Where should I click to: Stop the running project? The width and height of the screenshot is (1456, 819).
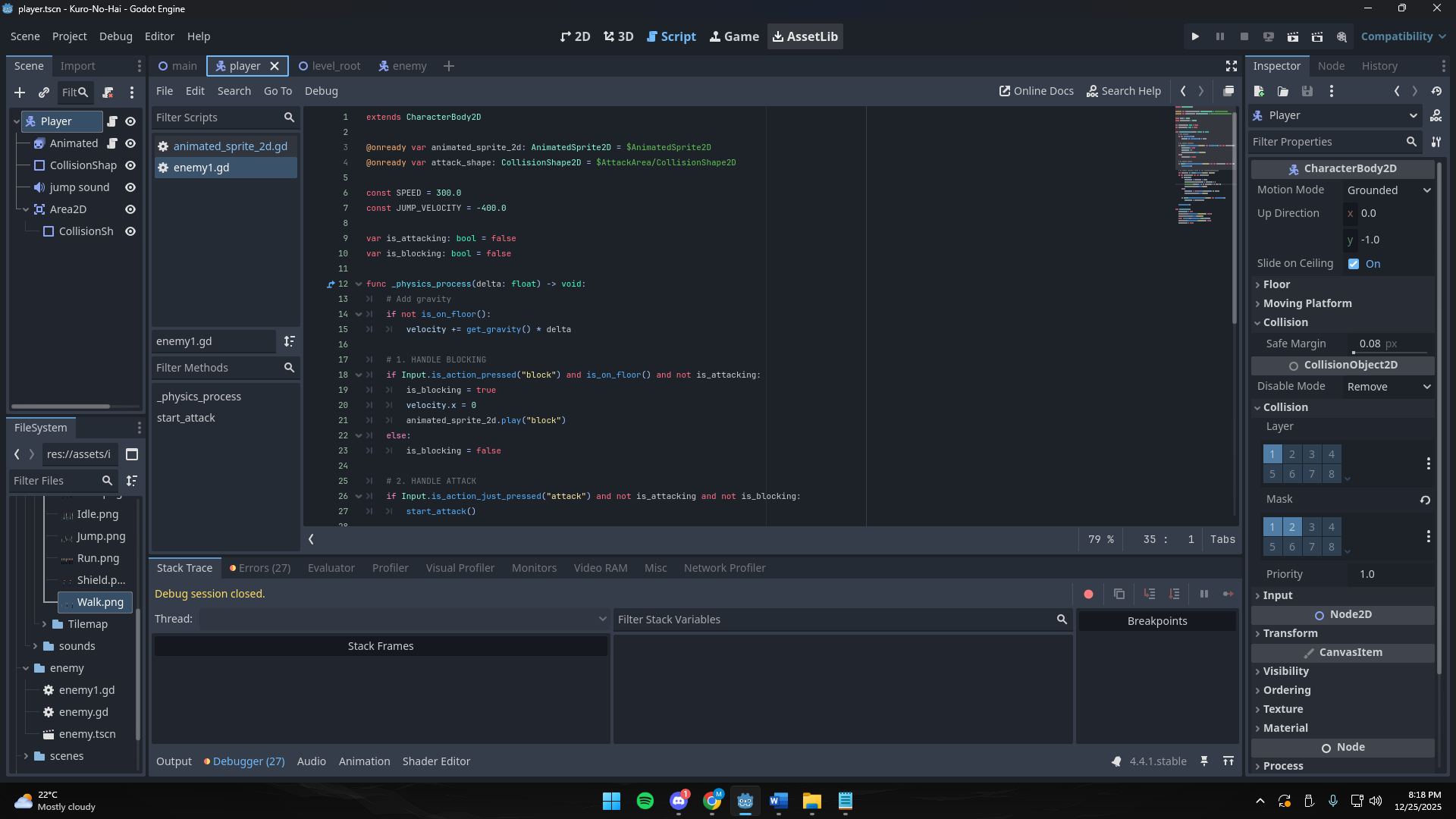click(x=1244, y=36)
